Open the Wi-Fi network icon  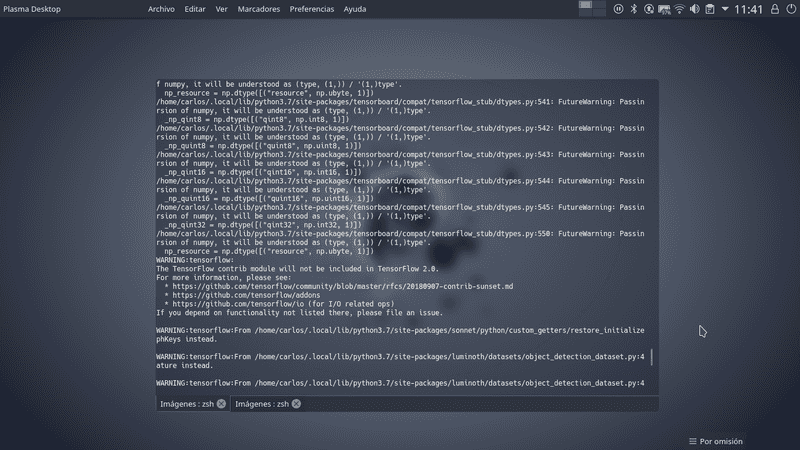pyautogui.click(x=679, y=9)
